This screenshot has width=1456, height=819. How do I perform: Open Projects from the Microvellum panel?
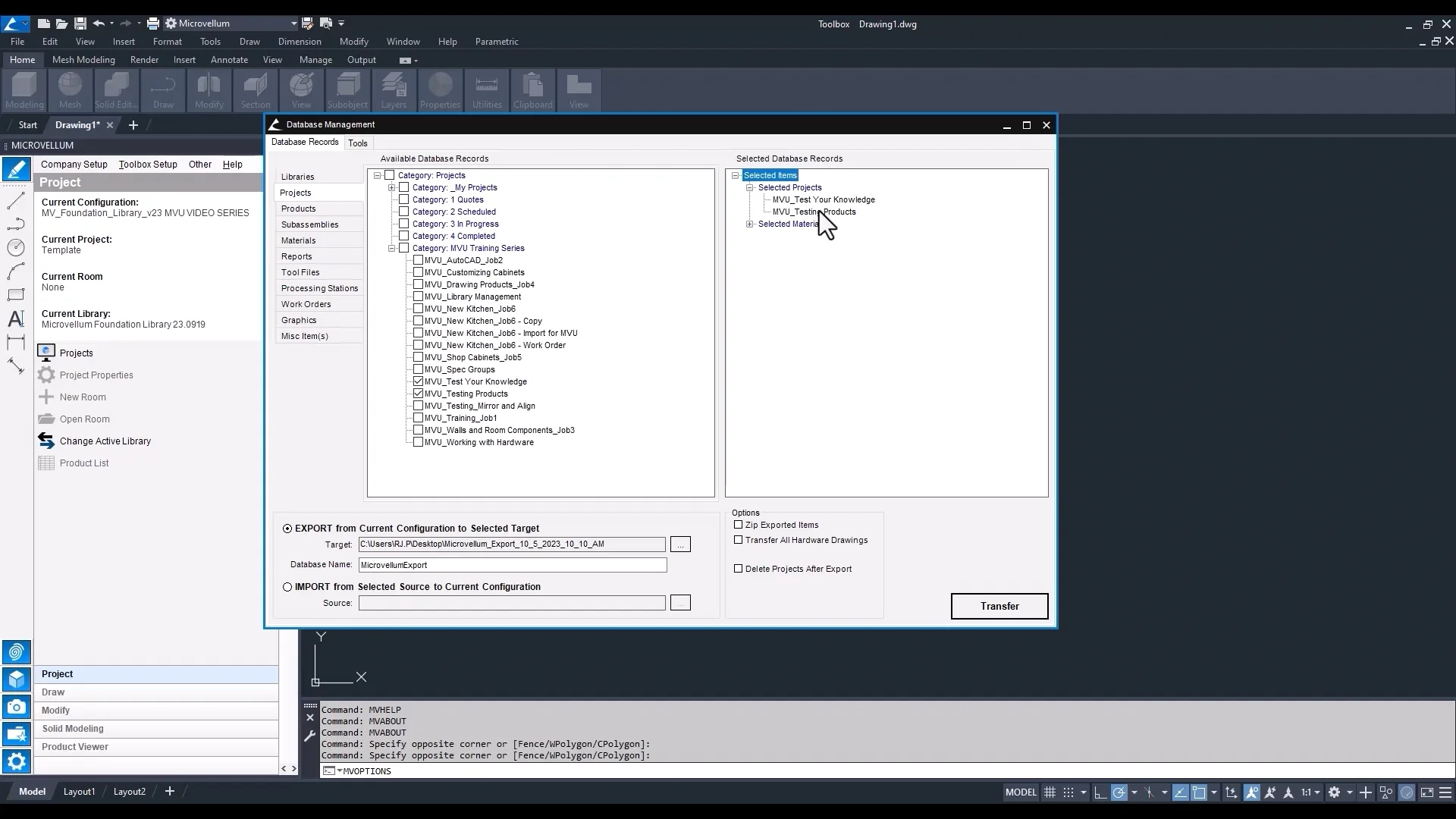76,353
